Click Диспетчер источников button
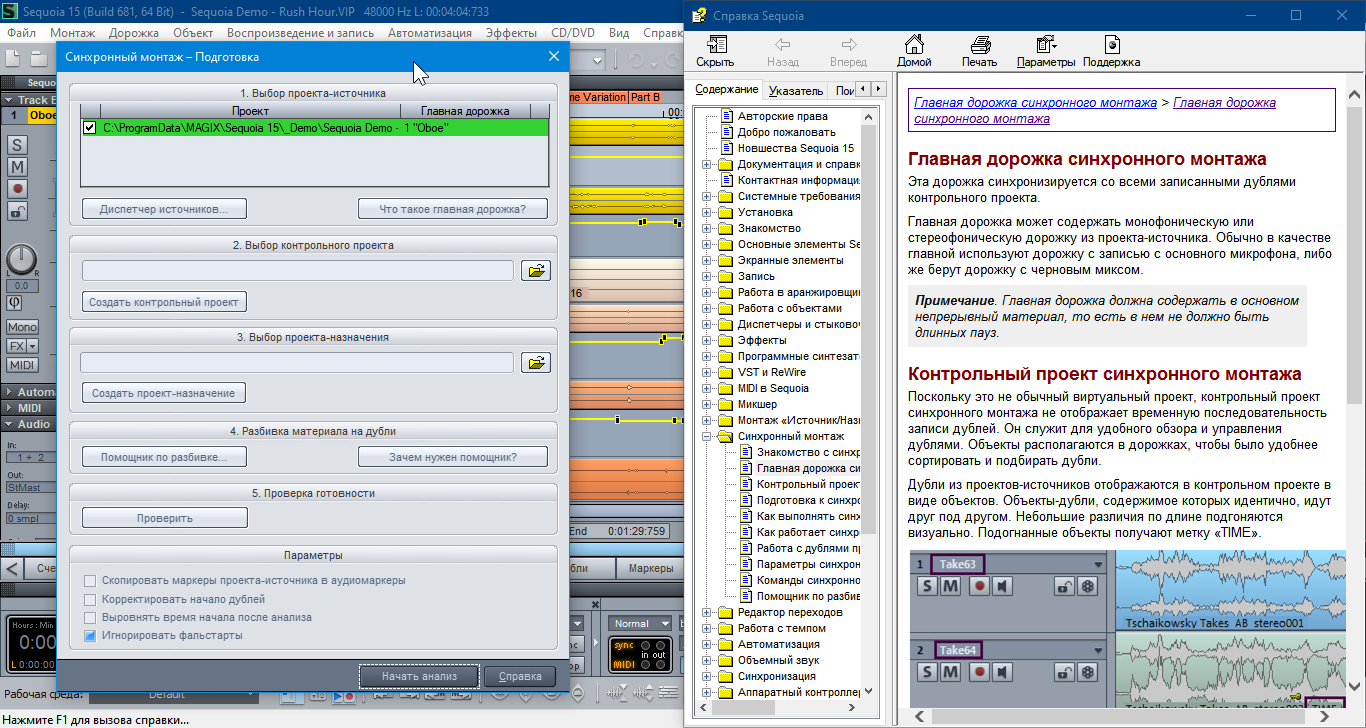This screenshot has width=1366, height=728. coord(164,209)
